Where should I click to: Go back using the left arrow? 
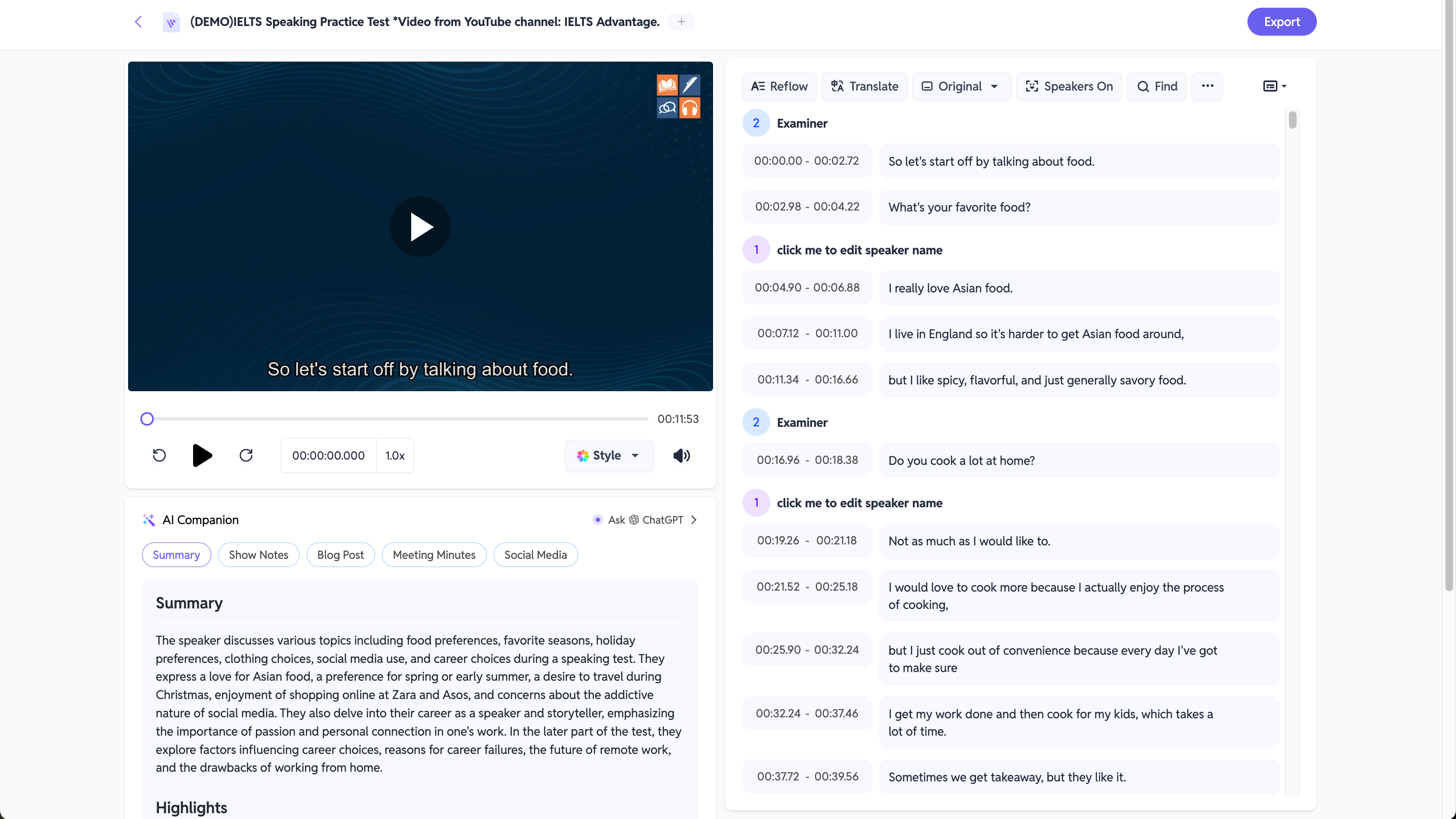(x=139, y=22)
